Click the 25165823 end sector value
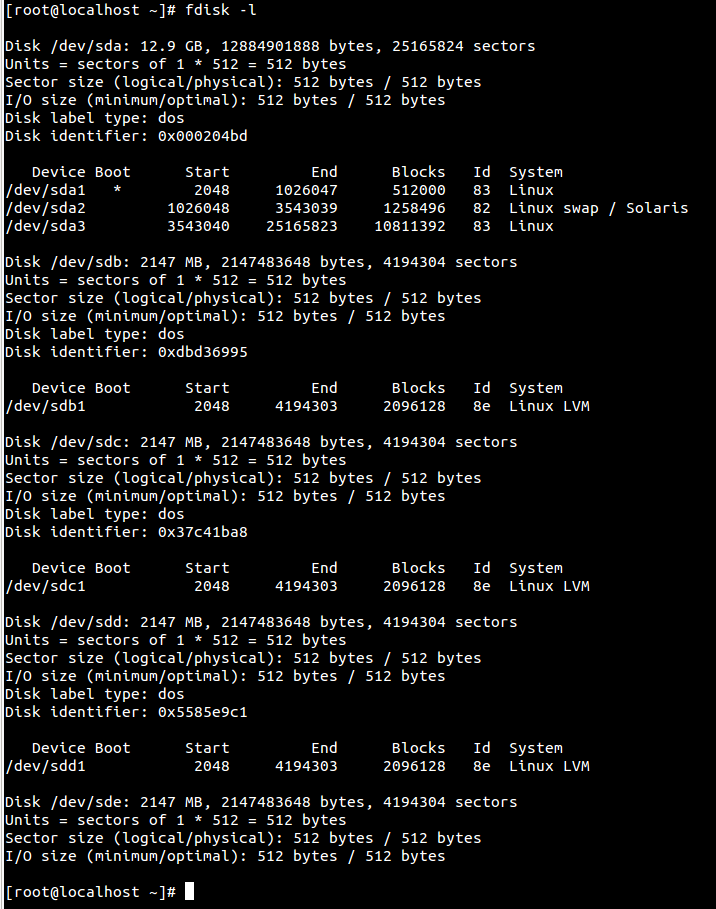The image size is (716, 909). (301, 226)
